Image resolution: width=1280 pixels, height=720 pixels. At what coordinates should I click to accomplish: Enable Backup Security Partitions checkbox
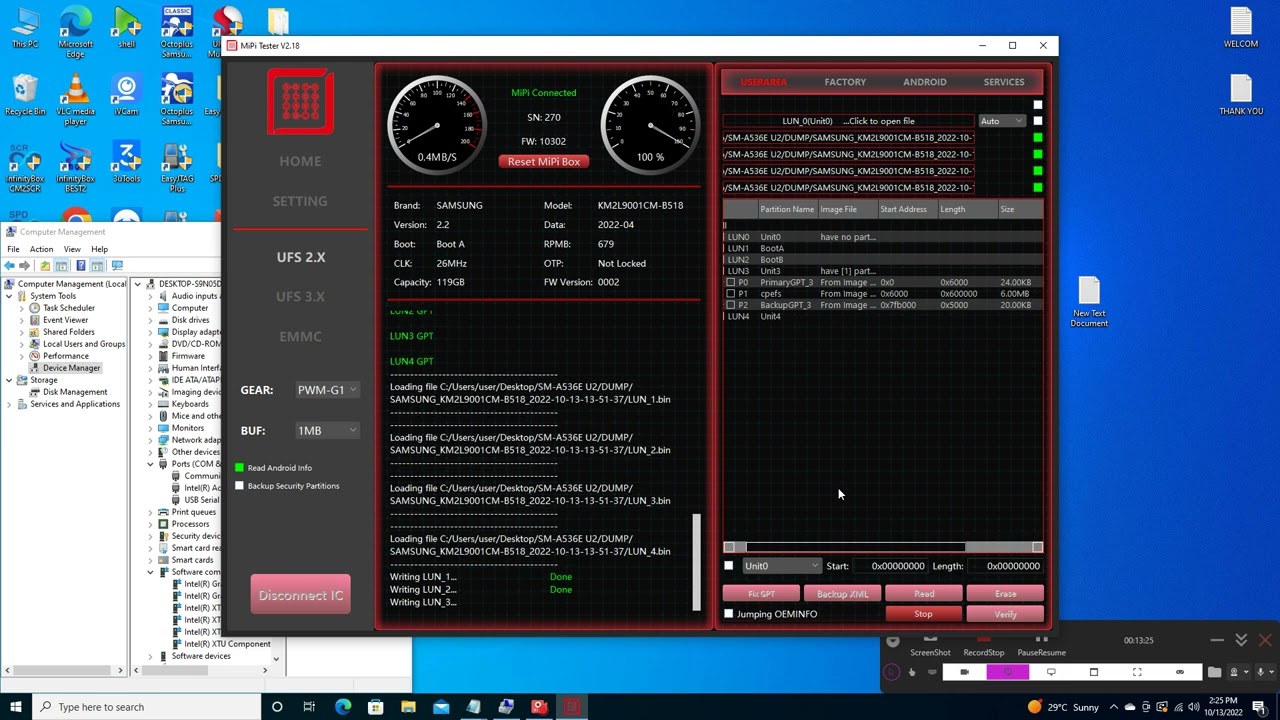click(x=239, y=486)
